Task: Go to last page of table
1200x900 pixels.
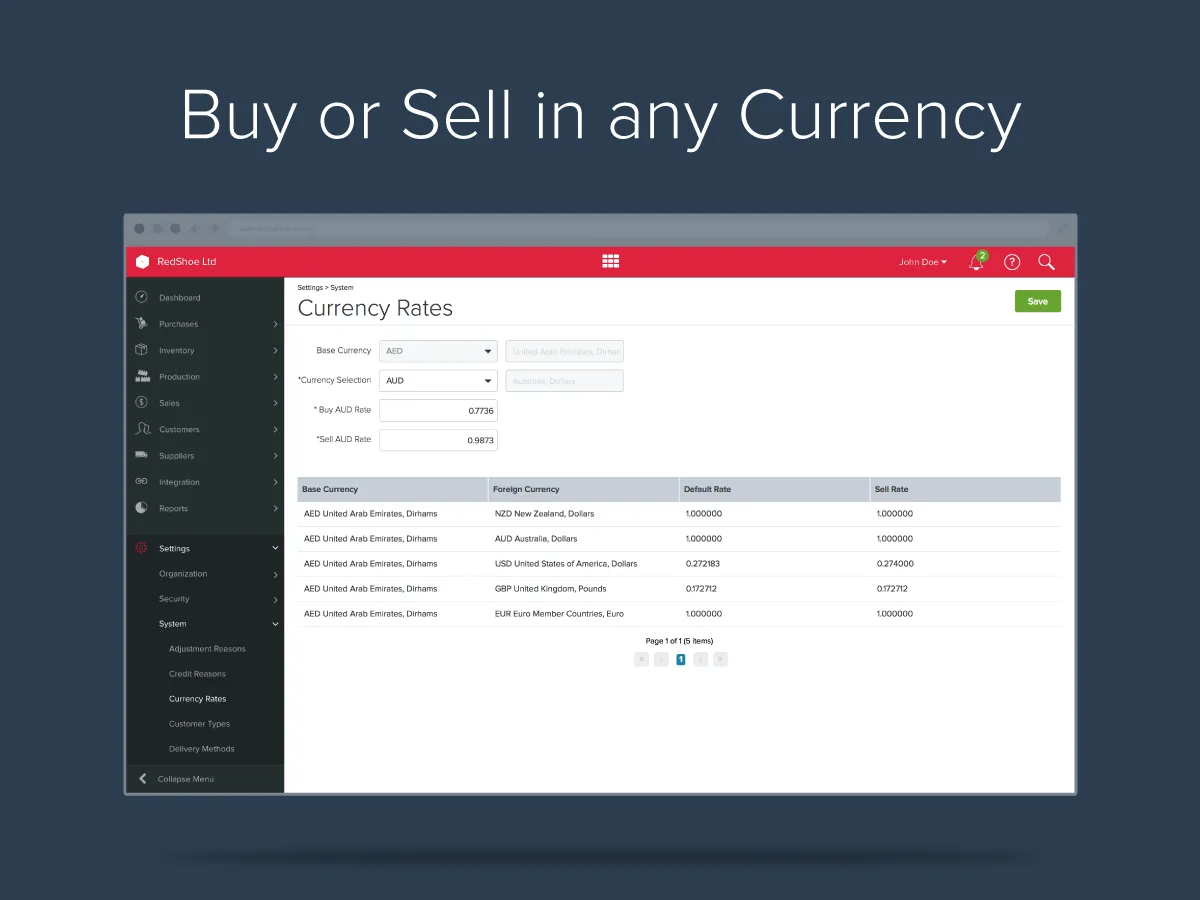Action: coord(720,659)
